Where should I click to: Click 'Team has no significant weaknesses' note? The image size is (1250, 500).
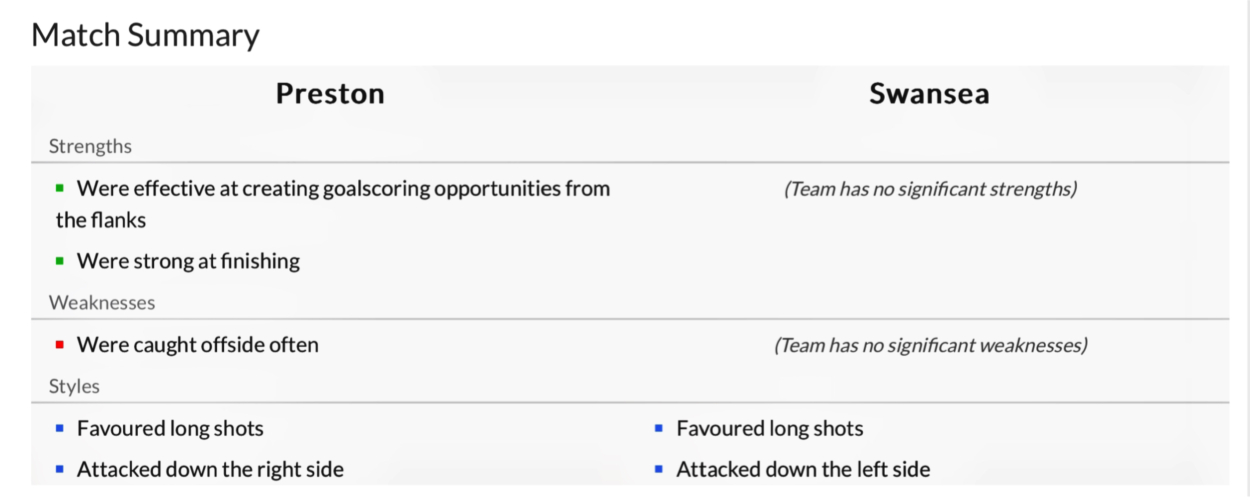[x=930, y=345]
